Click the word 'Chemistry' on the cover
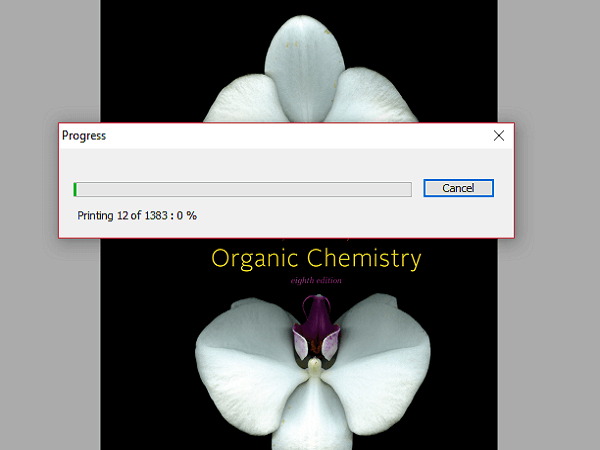The height and width of the screenshot is (450, 600). [364, 259]
